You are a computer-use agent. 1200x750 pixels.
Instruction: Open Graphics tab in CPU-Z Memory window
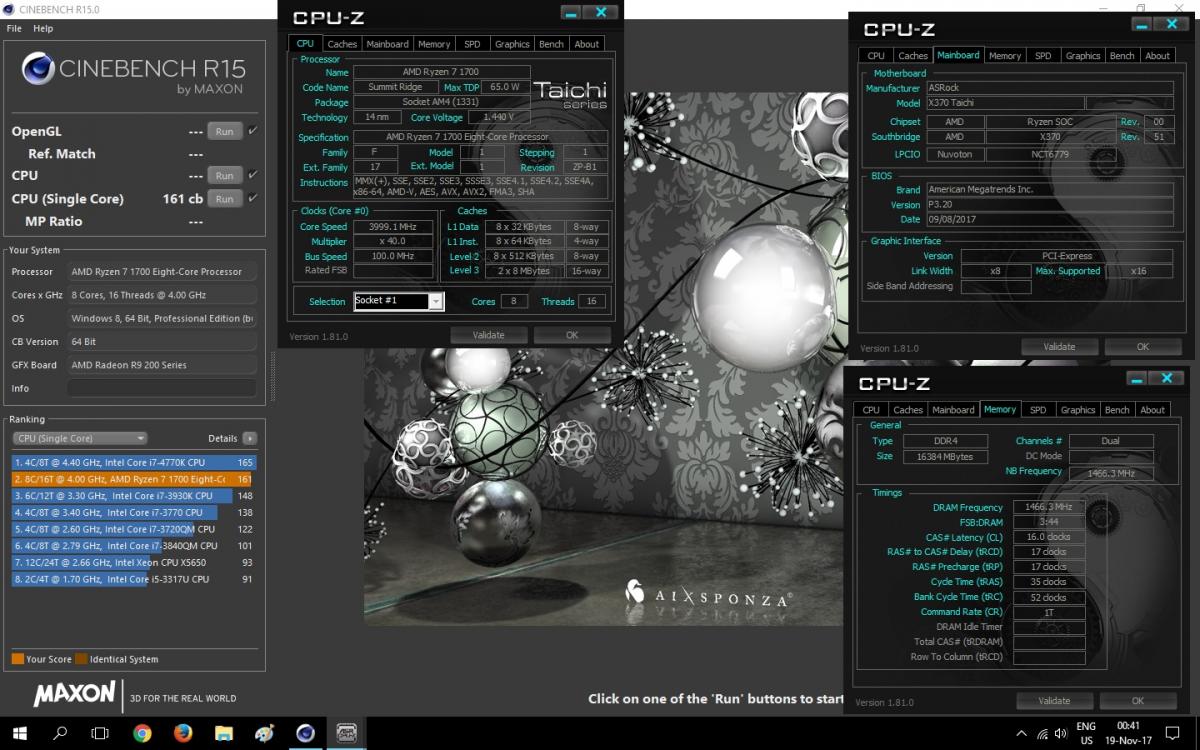1078,410
